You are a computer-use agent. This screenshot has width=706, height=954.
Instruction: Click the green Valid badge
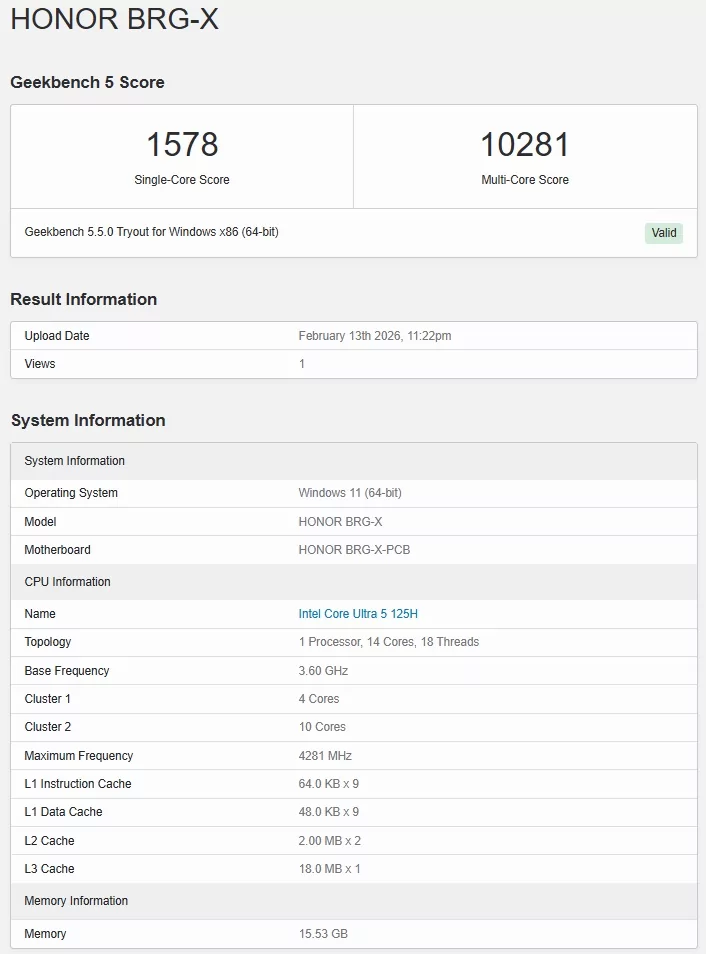tap(664, 233)
